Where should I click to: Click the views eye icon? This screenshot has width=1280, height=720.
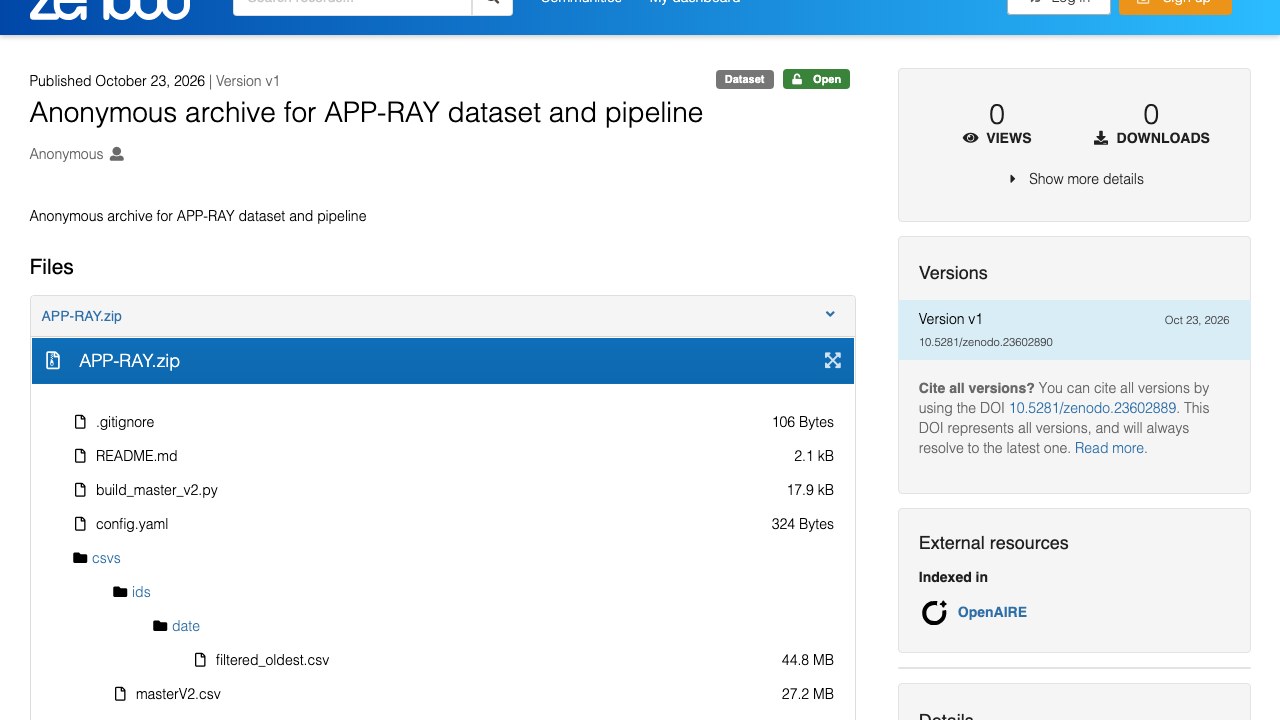tap(970, 138)
